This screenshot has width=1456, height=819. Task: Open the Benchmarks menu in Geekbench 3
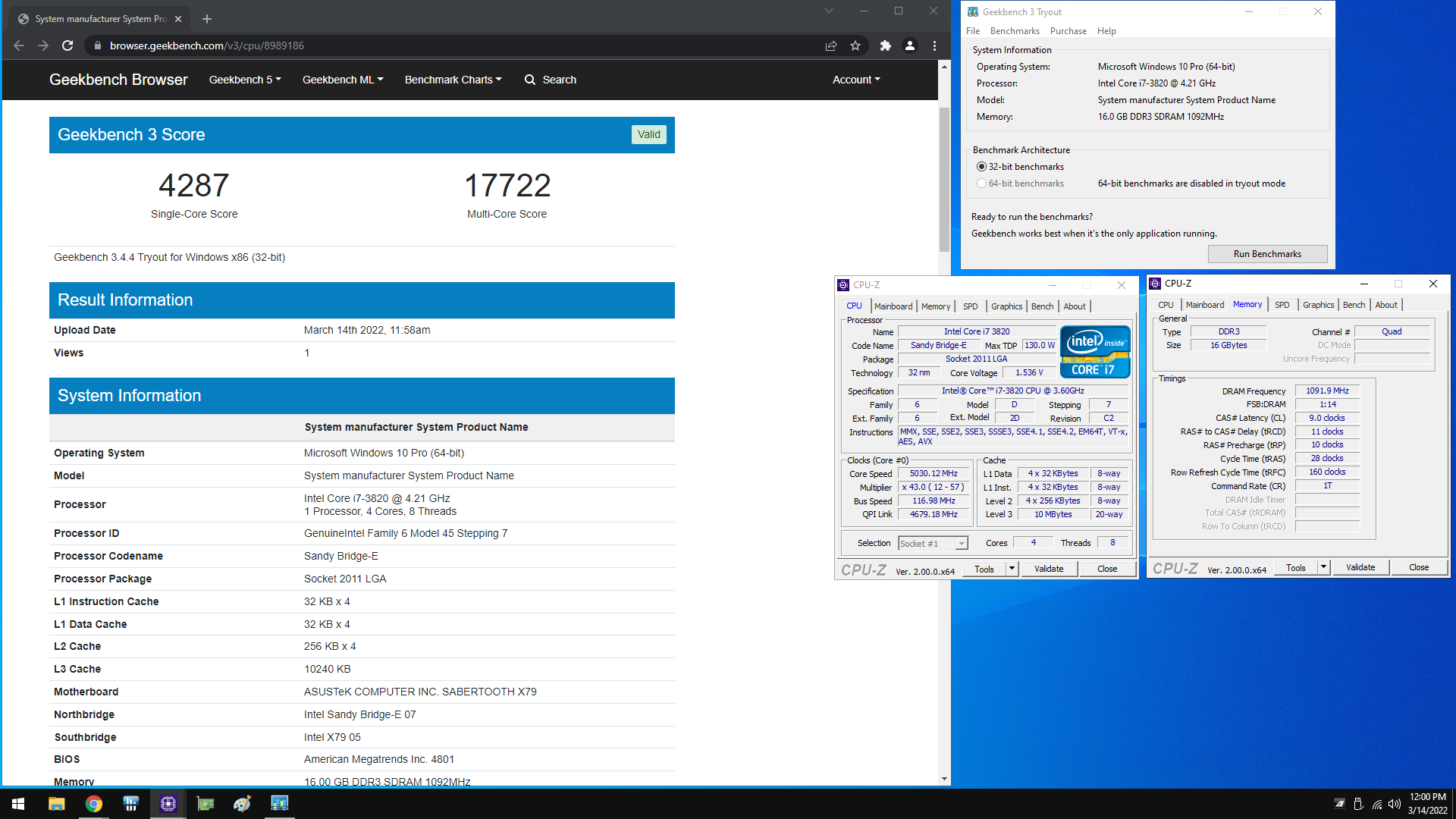(x=1015, y=31)
